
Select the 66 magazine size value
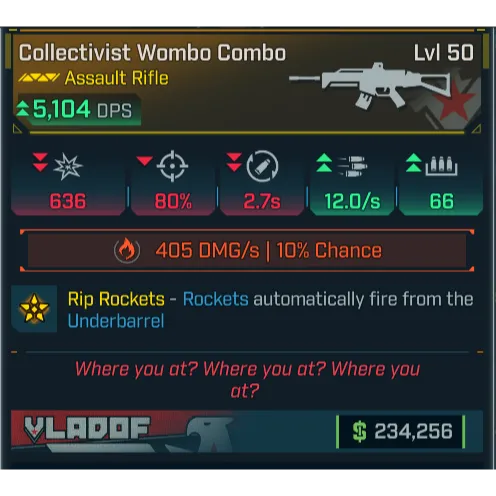[441, 201]
